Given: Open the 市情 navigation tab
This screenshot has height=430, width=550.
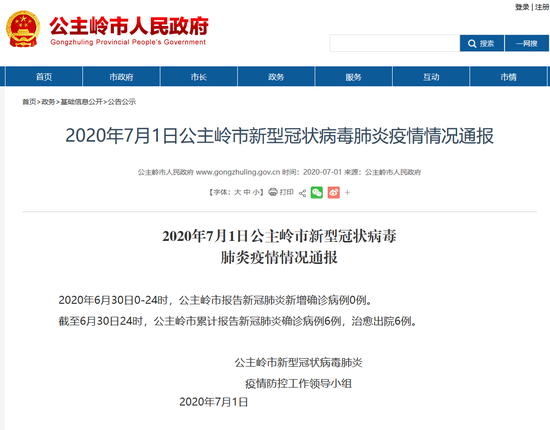Looking at the screenshot, I should [509, 76].
